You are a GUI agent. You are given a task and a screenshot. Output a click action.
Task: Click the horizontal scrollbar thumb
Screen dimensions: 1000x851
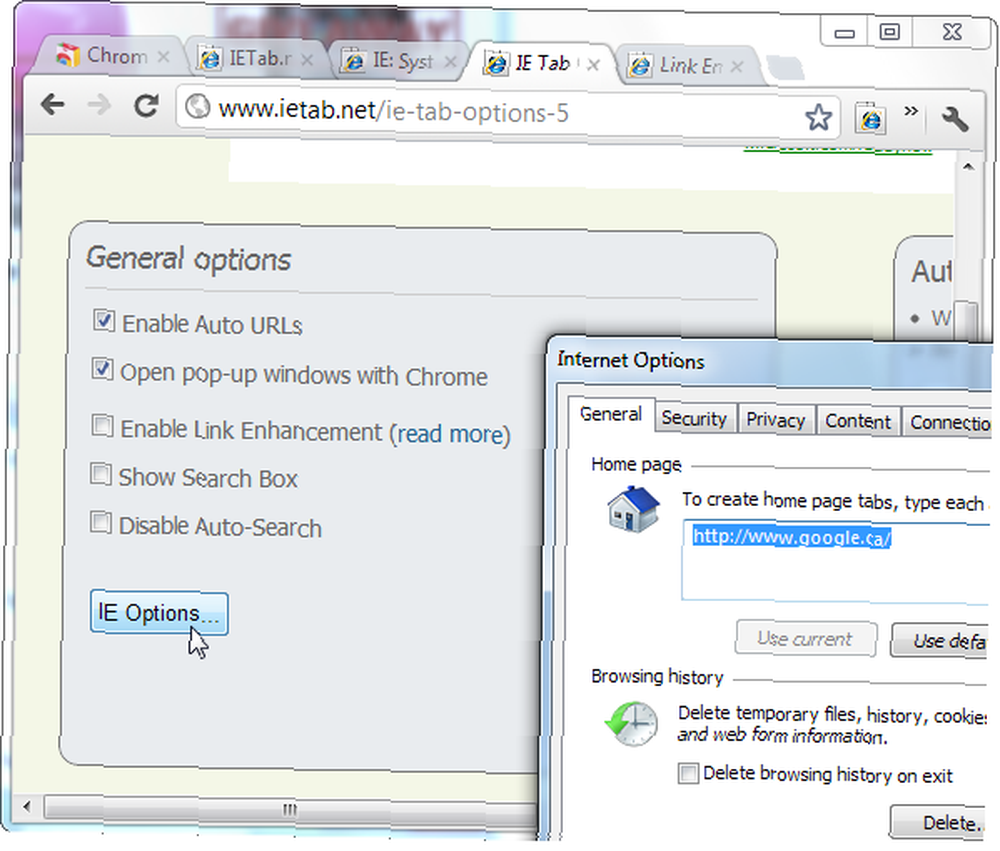290,809
